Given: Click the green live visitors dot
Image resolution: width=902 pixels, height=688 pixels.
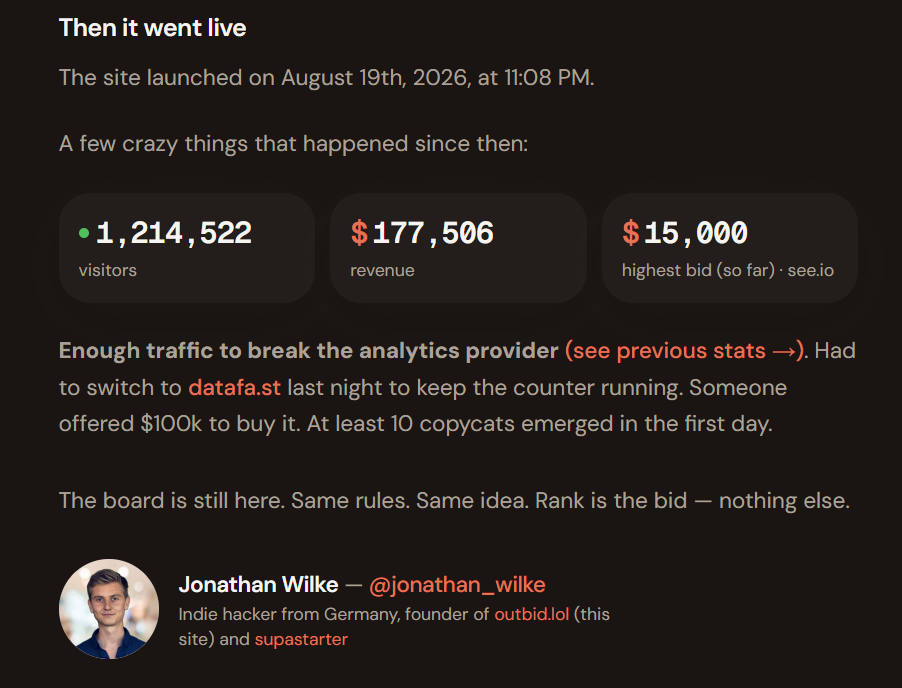Looking at the screenshot, I should tap(84, 233).
